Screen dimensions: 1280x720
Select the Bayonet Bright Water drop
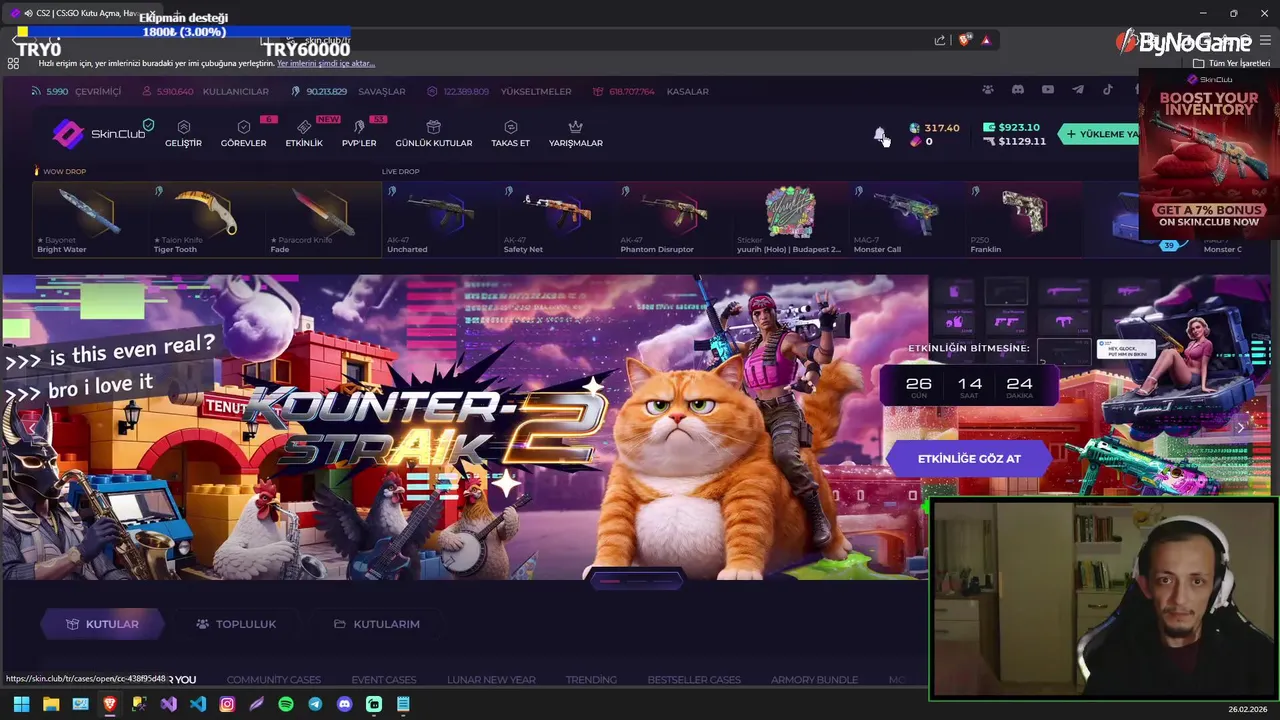coord(89,218)
